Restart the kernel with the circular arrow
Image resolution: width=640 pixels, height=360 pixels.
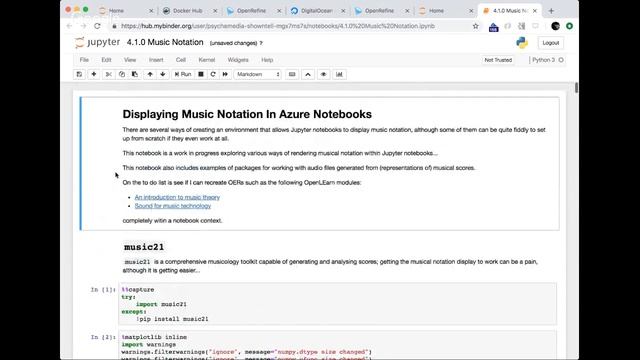click(x=213, y=74)
